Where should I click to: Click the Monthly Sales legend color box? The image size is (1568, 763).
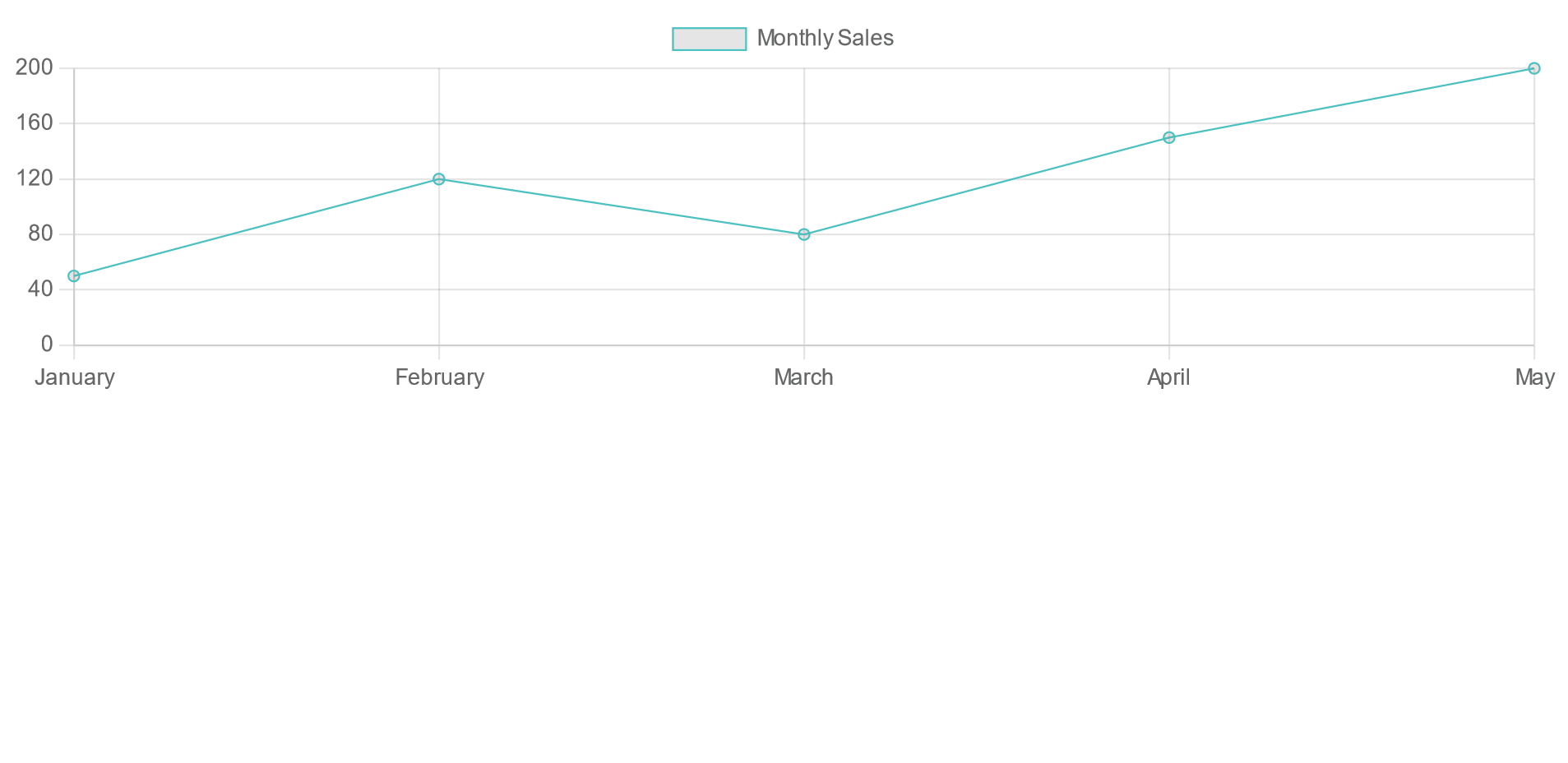point(709,39)
